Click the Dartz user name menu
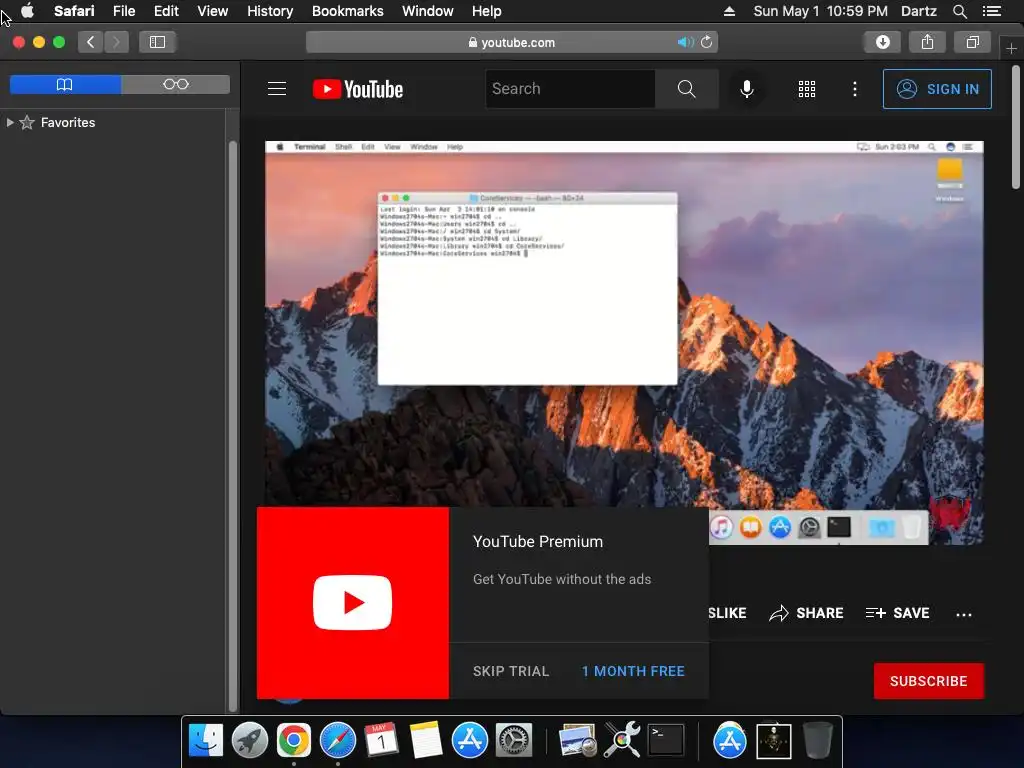Viewport: 1024px width, 768px height. pos(919,11)
